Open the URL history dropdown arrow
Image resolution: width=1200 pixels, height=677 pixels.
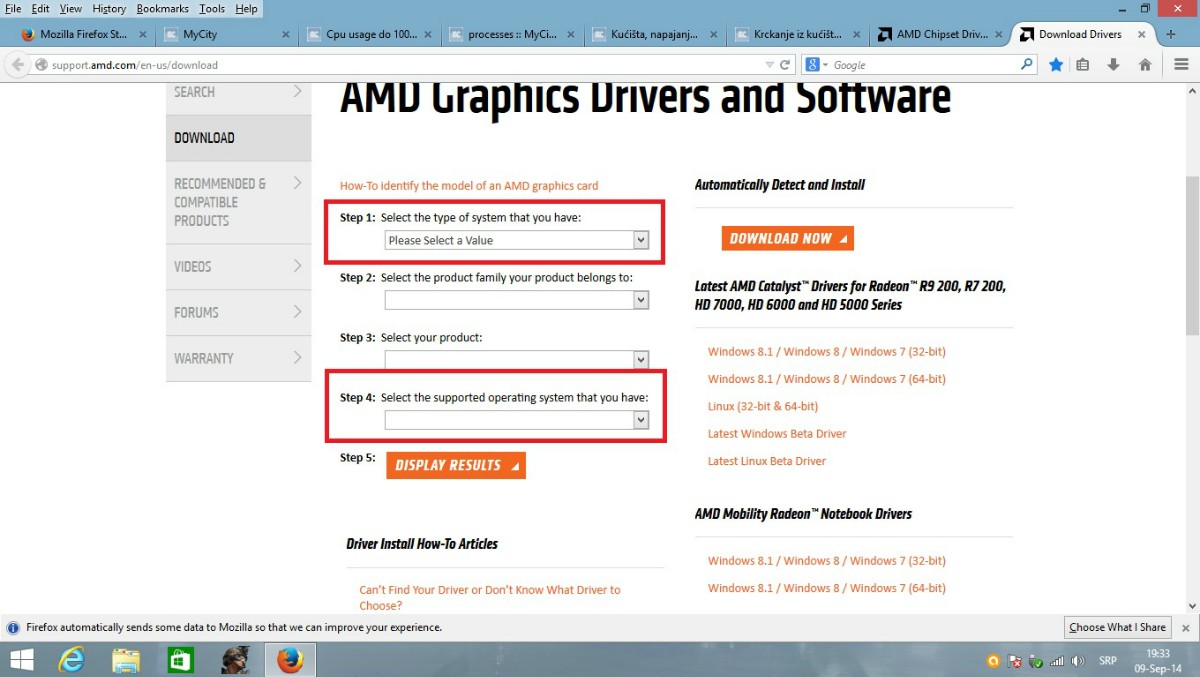(x=769, y=65)
